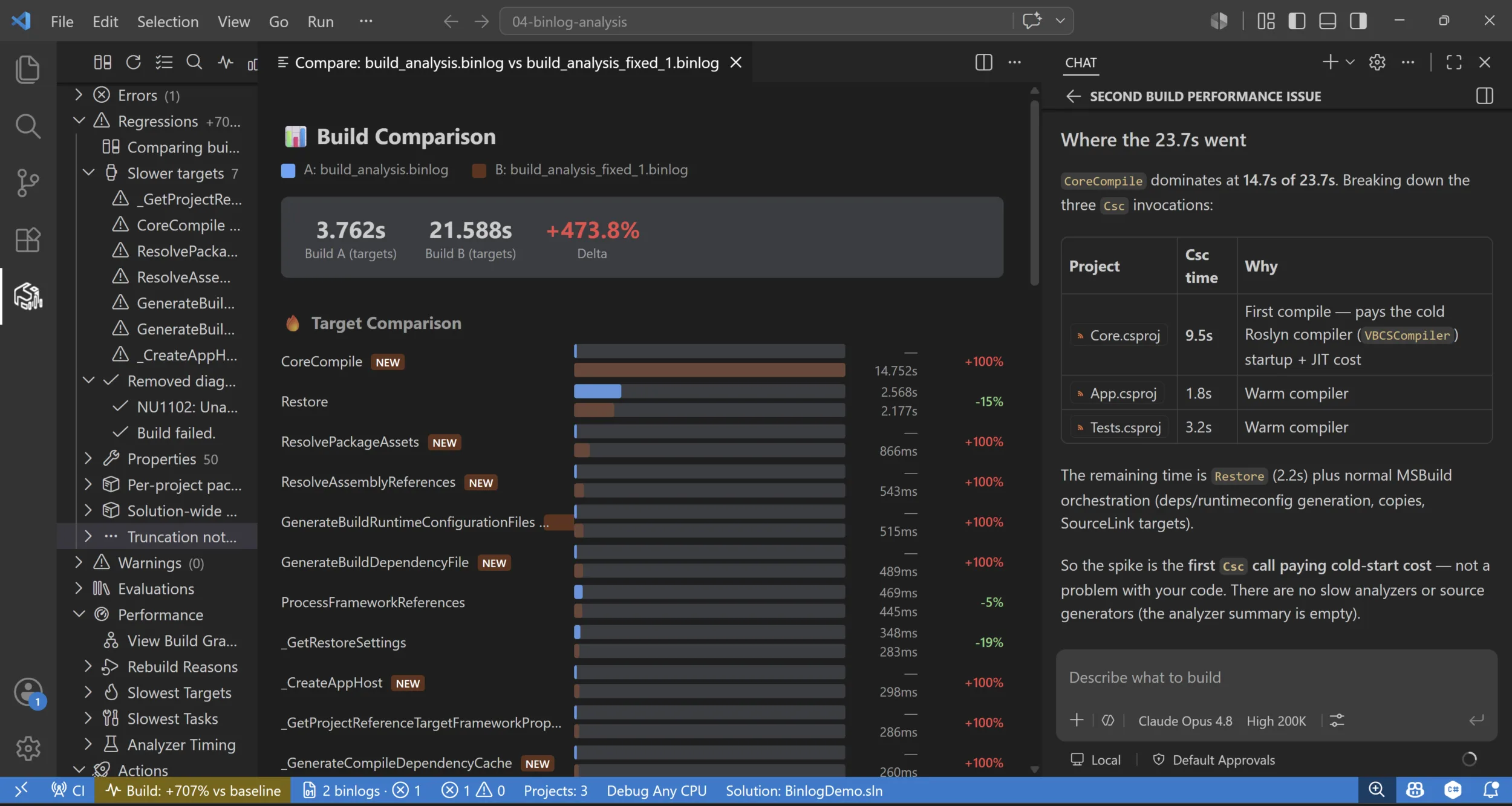Collapse the Regressions node
Image resolution: width=1512 pixels, height=806 pixels.
pyautogui.click(x=79, y=121)
